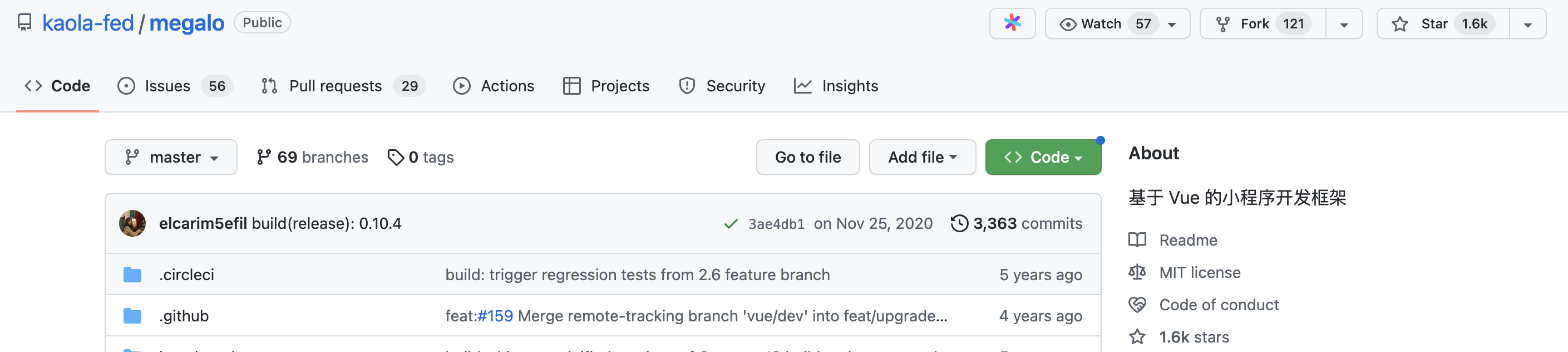Image resolution: width=1568 pixels, height=352 pixels.
Task: Click the green checkmark build status
Action: tap(731, 224)
